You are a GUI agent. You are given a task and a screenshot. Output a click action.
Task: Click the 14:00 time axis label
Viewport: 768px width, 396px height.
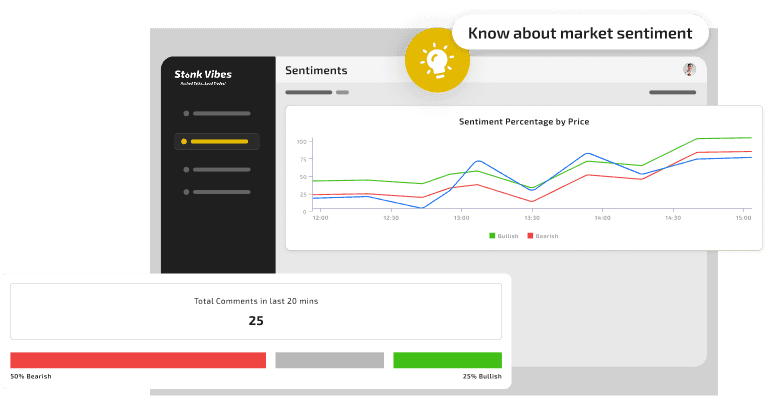602,218
